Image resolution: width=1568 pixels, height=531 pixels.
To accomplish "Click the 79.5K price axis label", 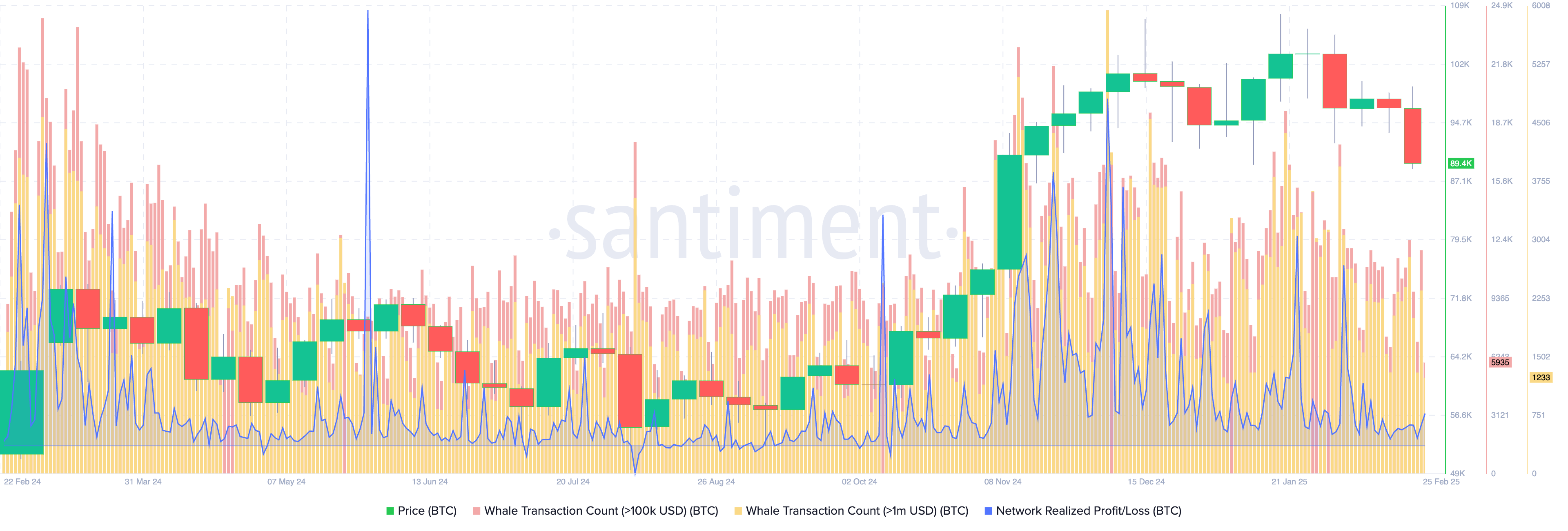I will coord(1461,239).
